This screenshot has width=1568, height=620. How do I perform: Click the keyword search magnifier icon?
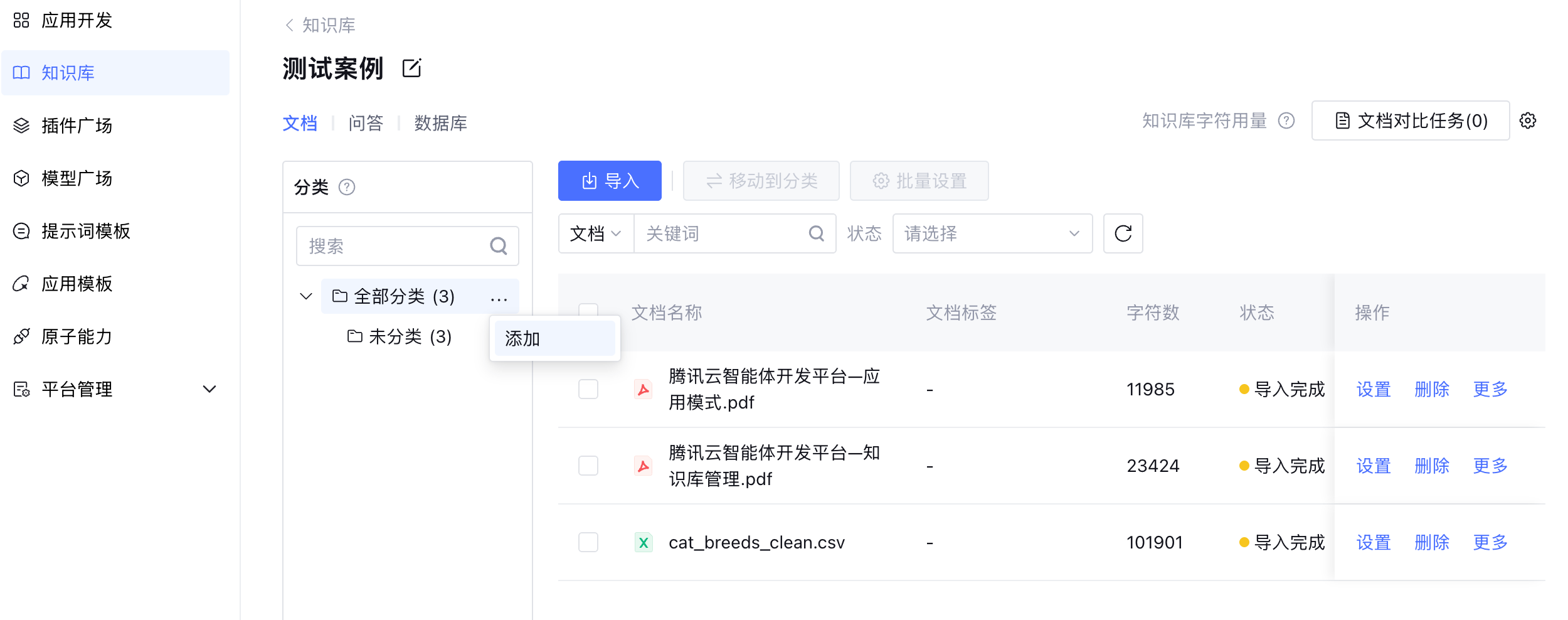816,233
